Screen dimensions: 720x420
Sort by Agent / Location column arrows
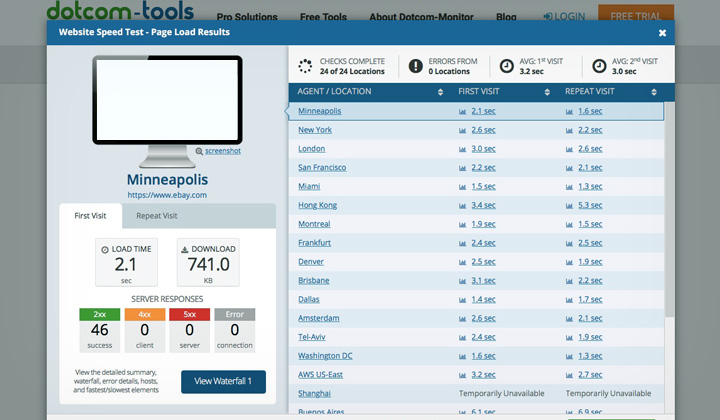(440, 92)
